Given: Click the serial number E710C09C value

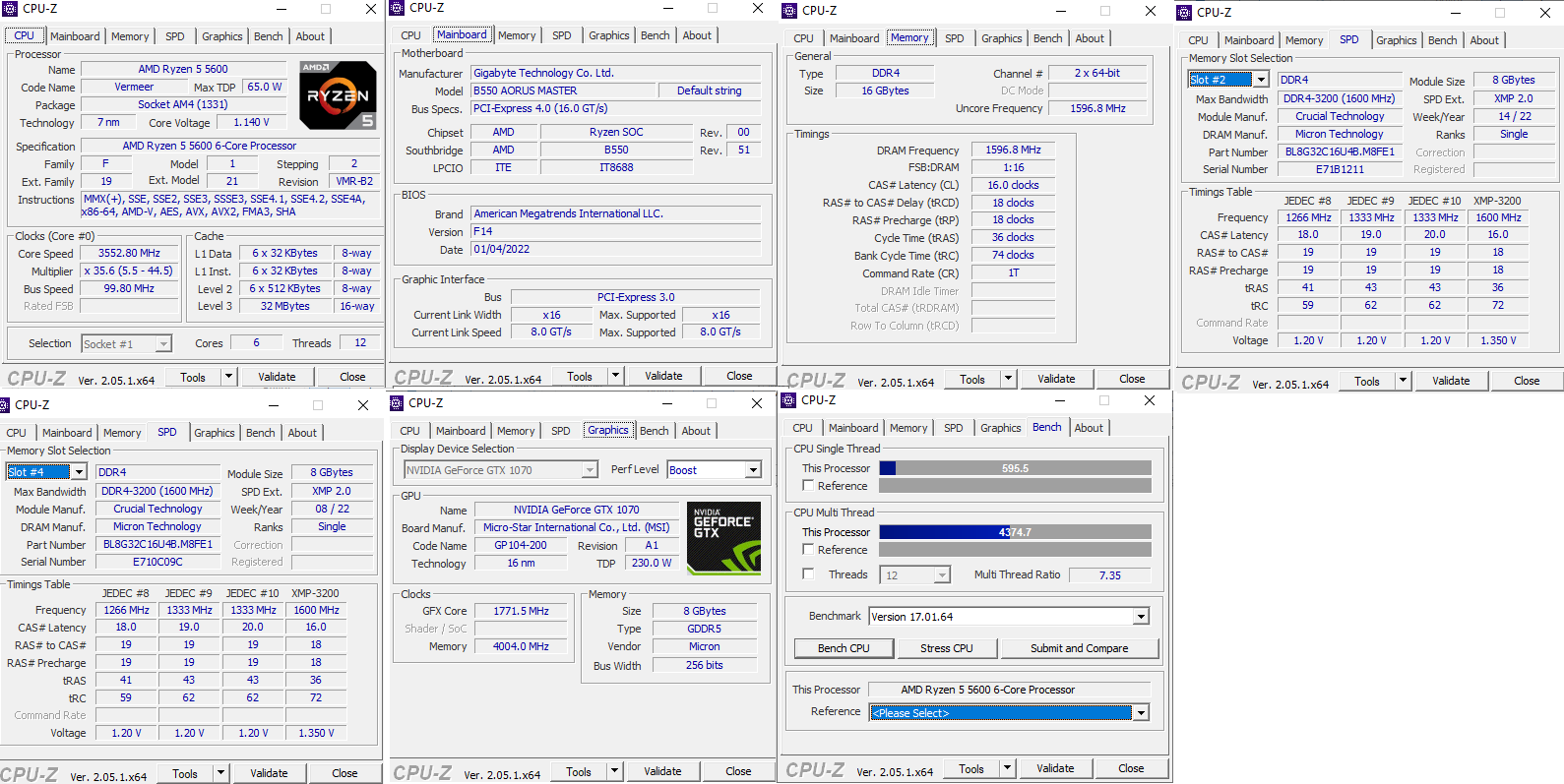Looking at the screenshot, I should 157,562.
